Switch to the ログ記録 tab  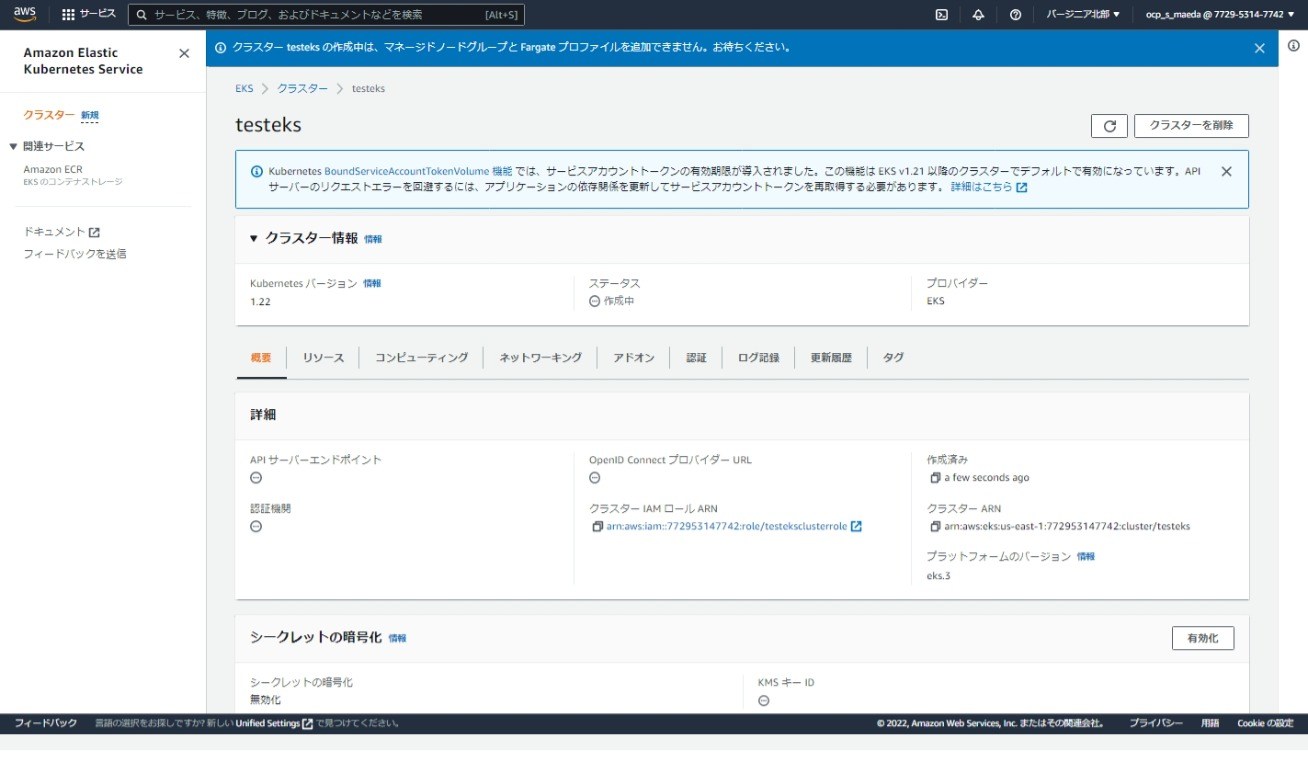758,358
